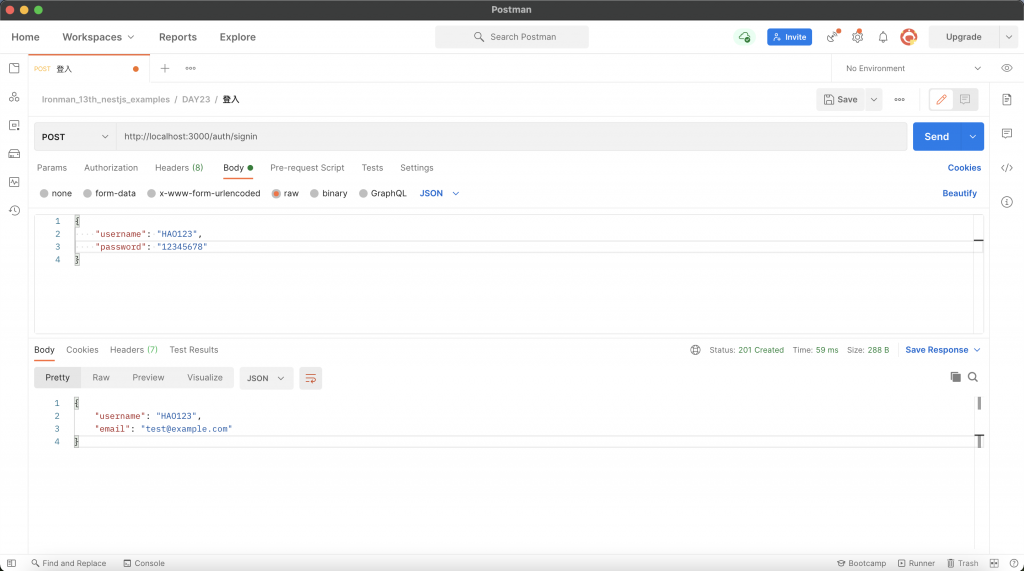Open the Mock Servers sidebar icon

14,154
